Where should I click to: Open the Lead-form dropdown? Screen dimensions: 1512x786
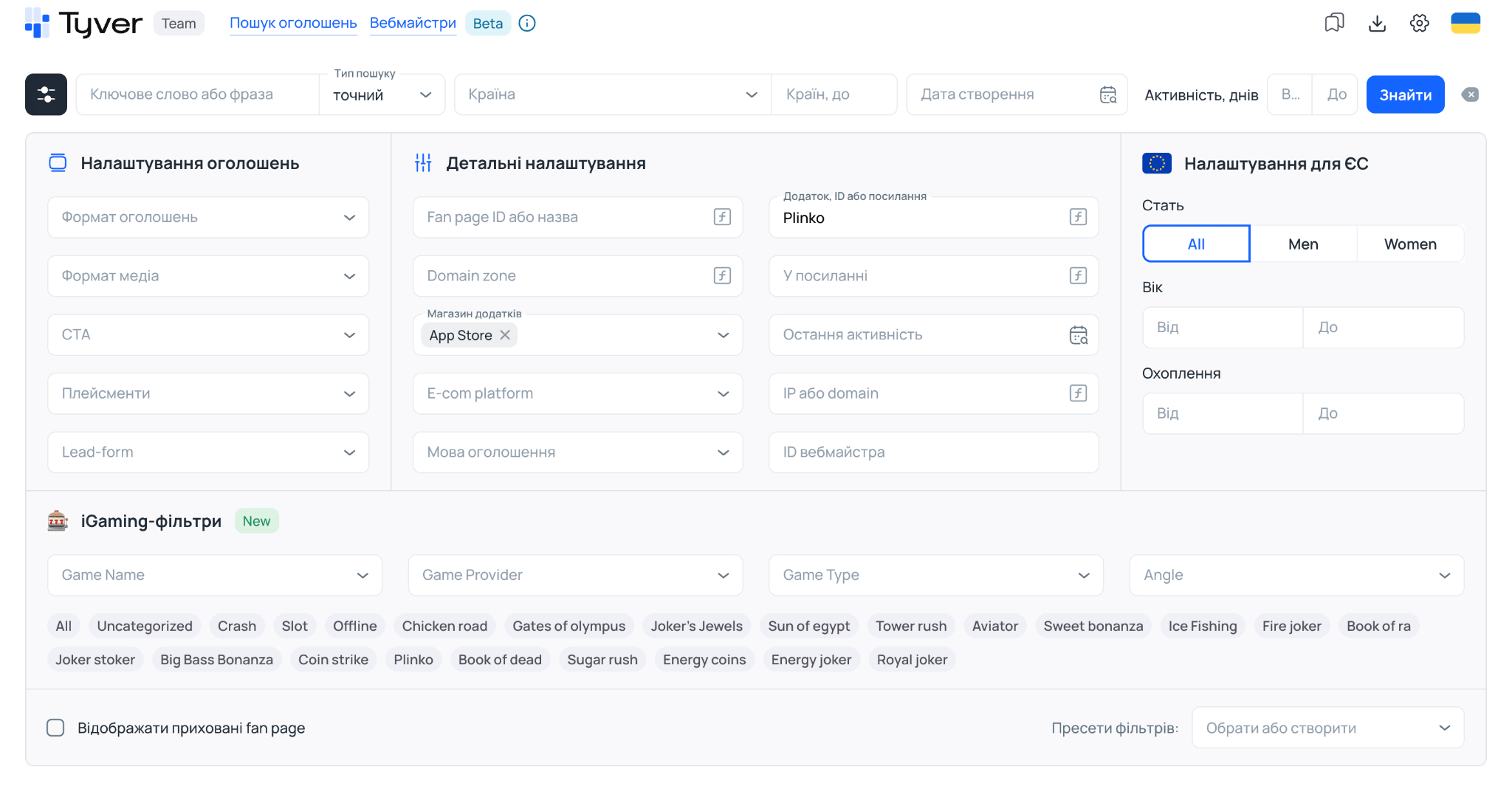pyautogui.click(x=208, y=452)
